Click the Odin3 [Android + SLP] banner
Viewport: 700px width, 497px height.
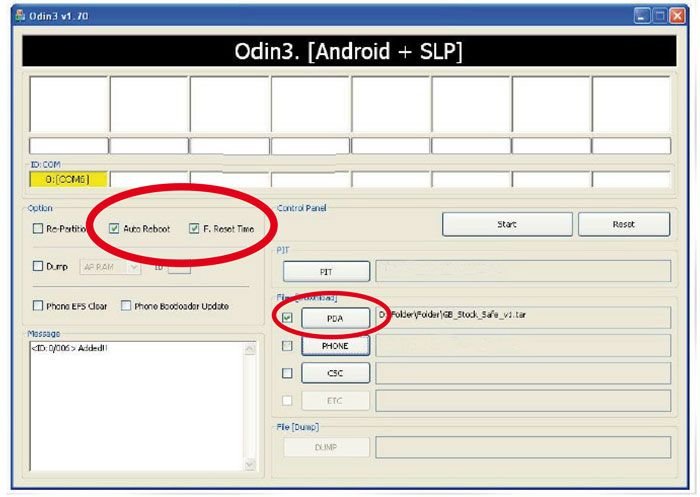tap(349, 51)
